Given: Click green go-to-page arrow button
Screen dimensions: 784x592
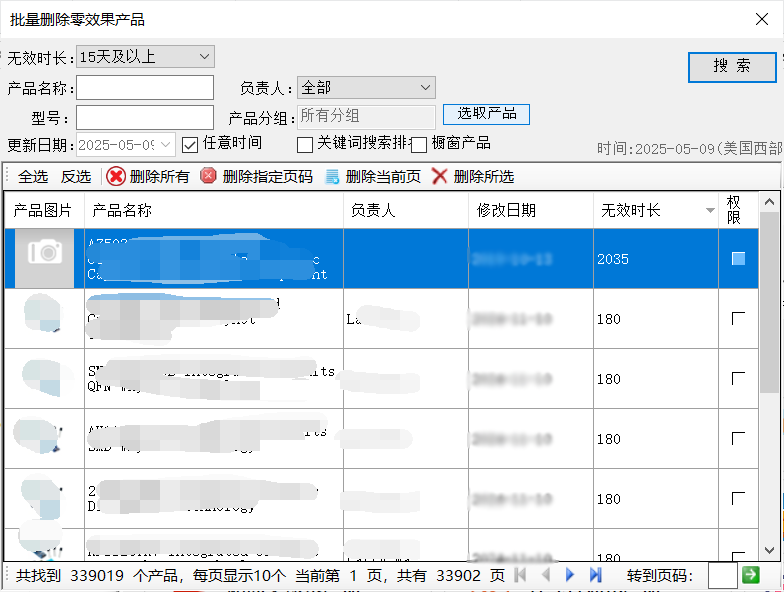Looking at the screenshot, I should (x=750, y=575).
